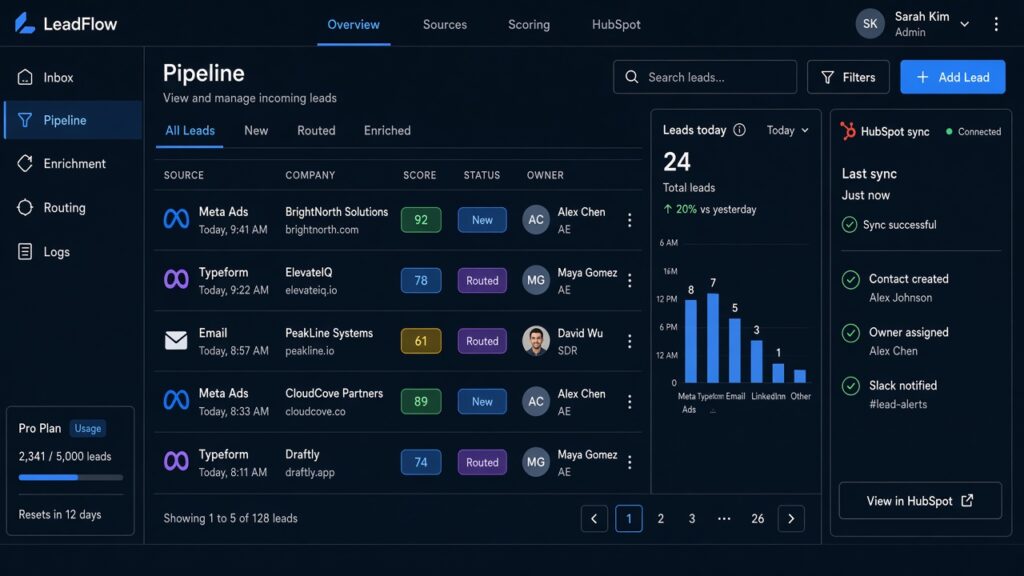
Task: Filter by the New leads tab
Action: tap(256, 131)
